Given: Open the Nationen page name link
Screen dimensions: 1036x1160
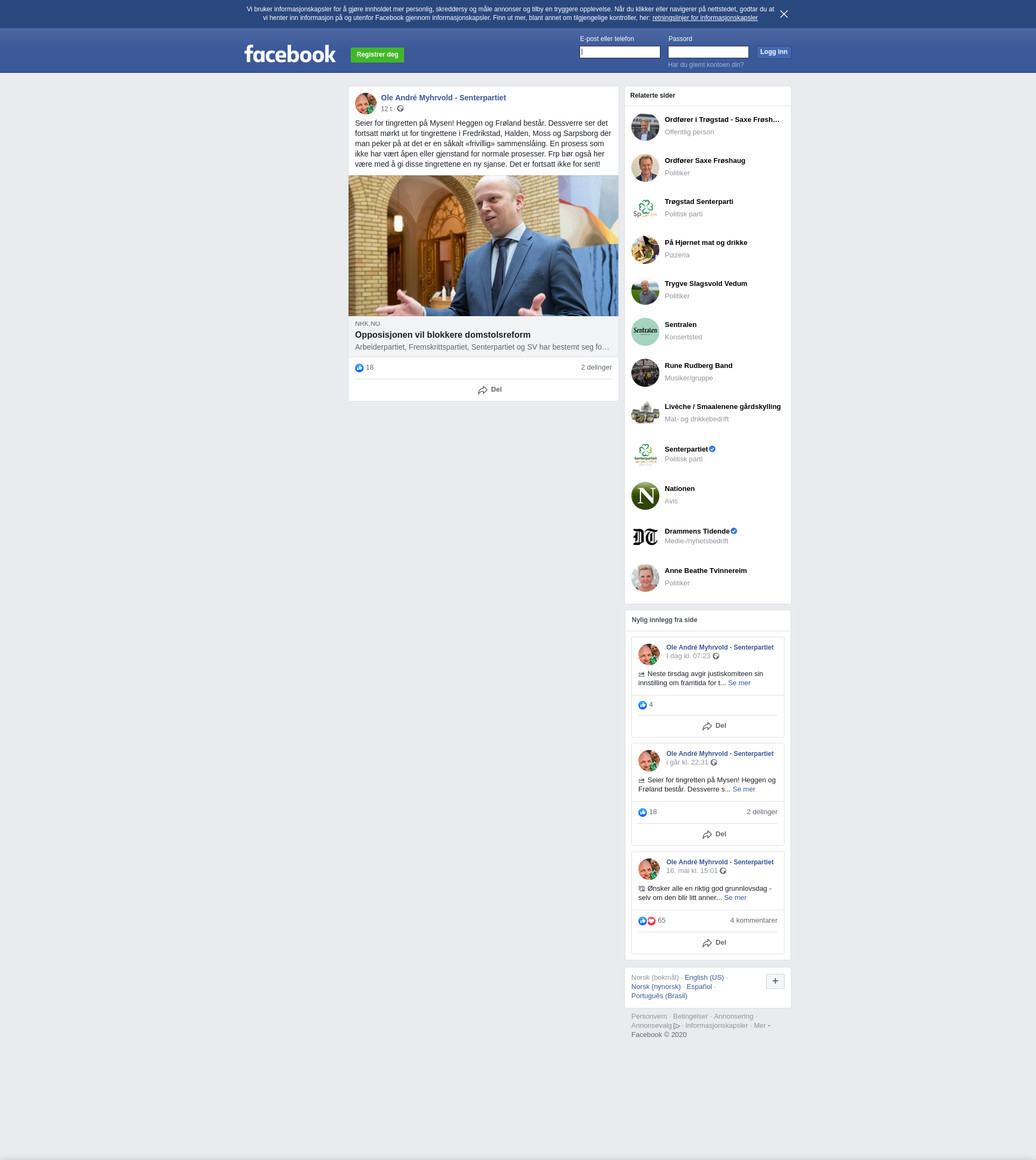Looking at the screenshot, I should point(679,488).
